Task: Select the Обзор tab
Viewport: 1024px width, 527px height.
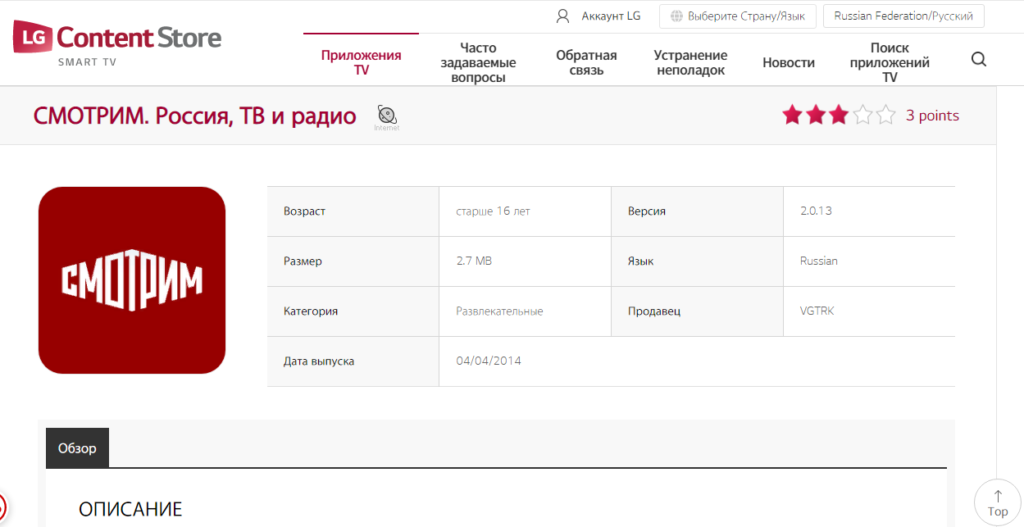Action: point(77,448)
